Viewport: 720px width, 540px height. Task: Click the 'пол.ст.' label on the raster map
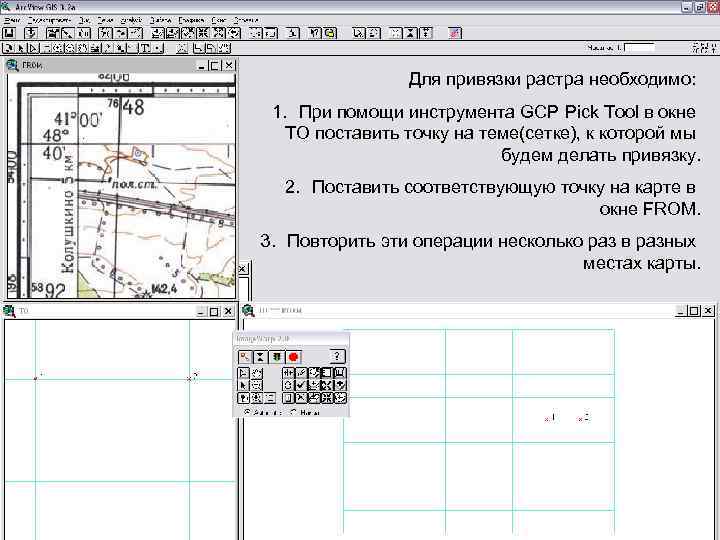pos(134,184)
